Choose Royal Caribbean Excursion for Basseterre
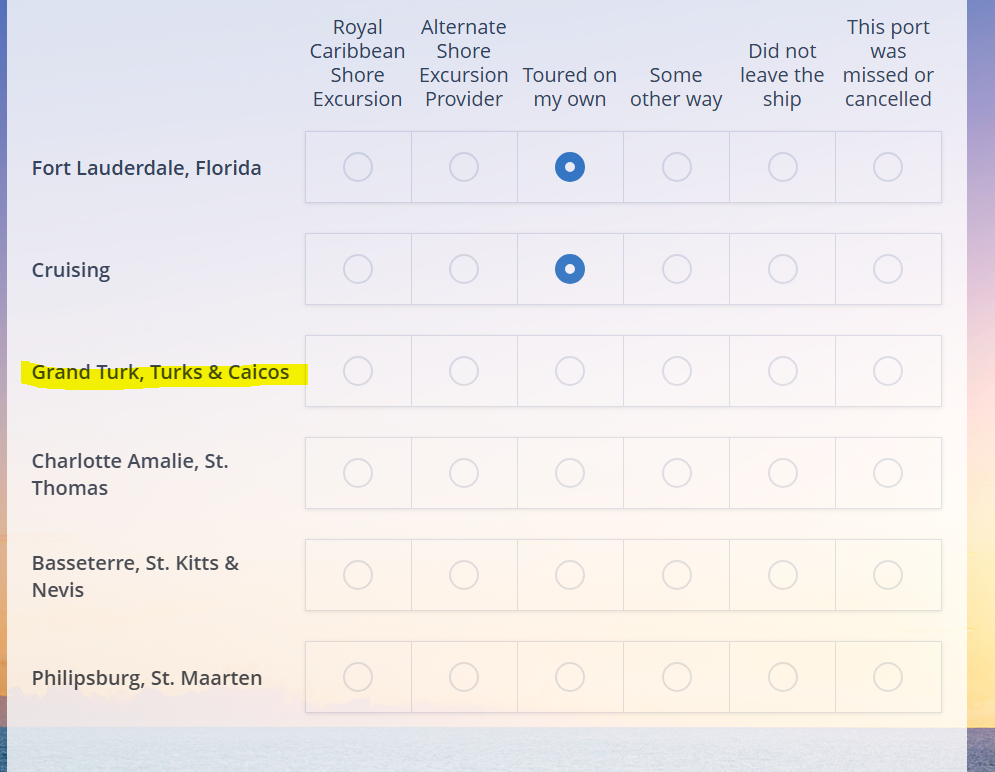995x772 pixels. coord(358,575)
